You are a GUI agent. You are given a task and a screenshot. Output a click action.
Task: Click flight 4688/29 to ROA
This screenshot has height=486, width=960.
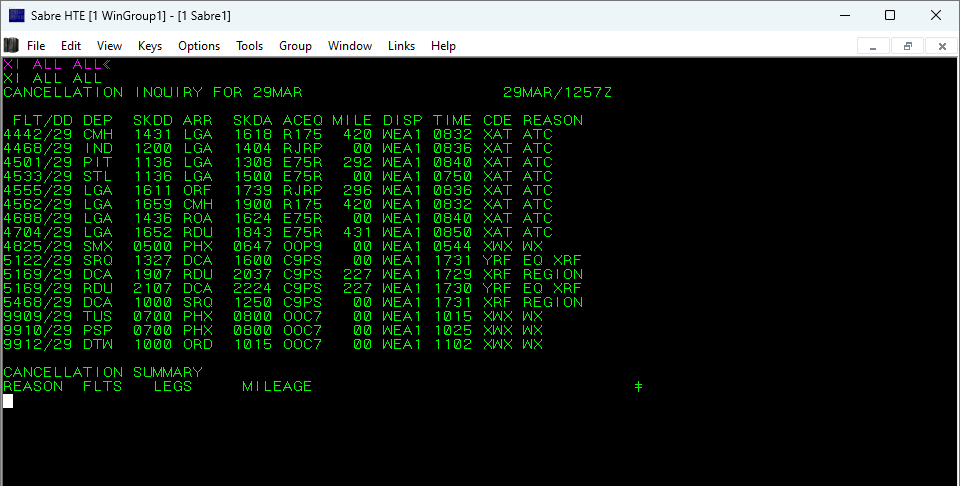point(278,219)
